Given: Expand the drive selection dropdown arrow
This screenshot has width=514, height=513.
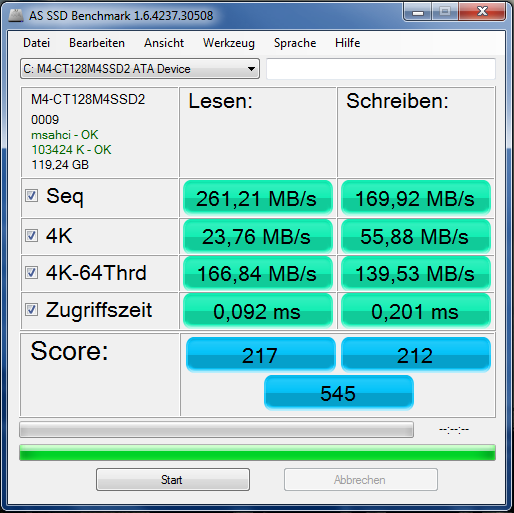Looking at the screenshot, I should click(251, 69).
